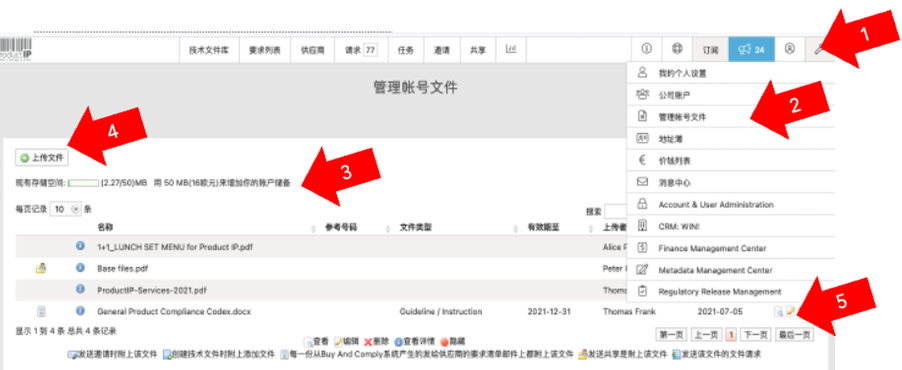Click the ProductIP barcode logo
This screenshot has width=902, height=370.
[16, 50]
